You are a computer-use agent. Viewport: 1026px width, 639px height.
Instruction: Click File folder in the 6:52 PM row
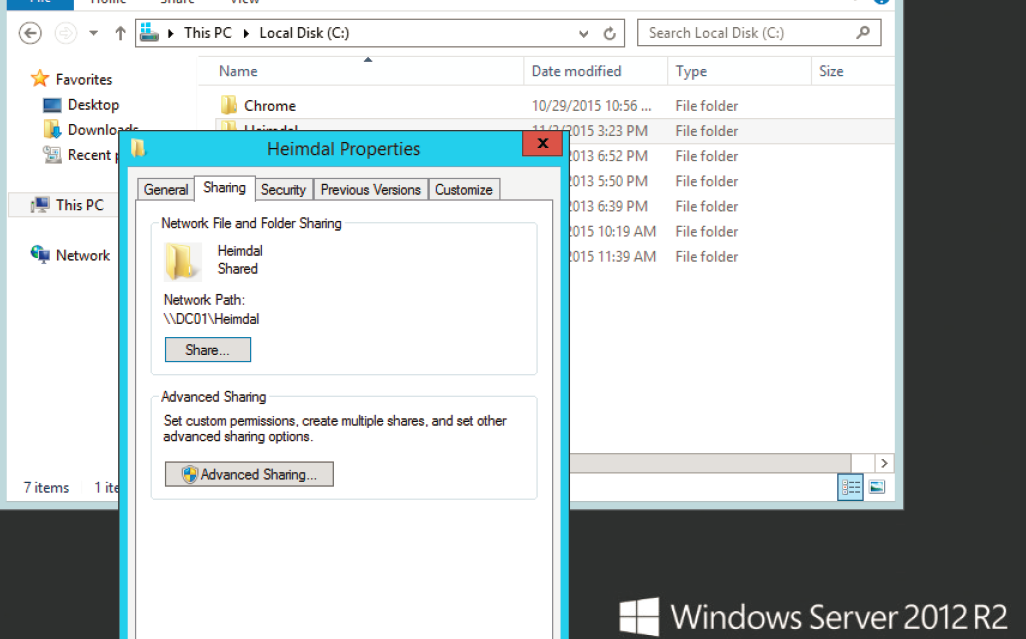tap(707, 156)
